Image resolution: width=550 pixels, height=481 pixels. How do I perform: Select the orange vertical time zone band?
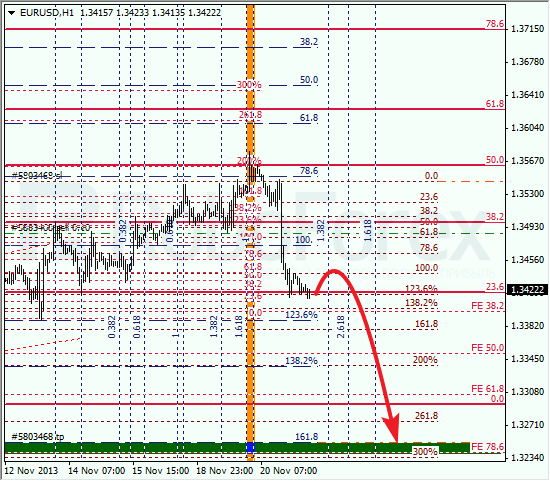(250, 232)
